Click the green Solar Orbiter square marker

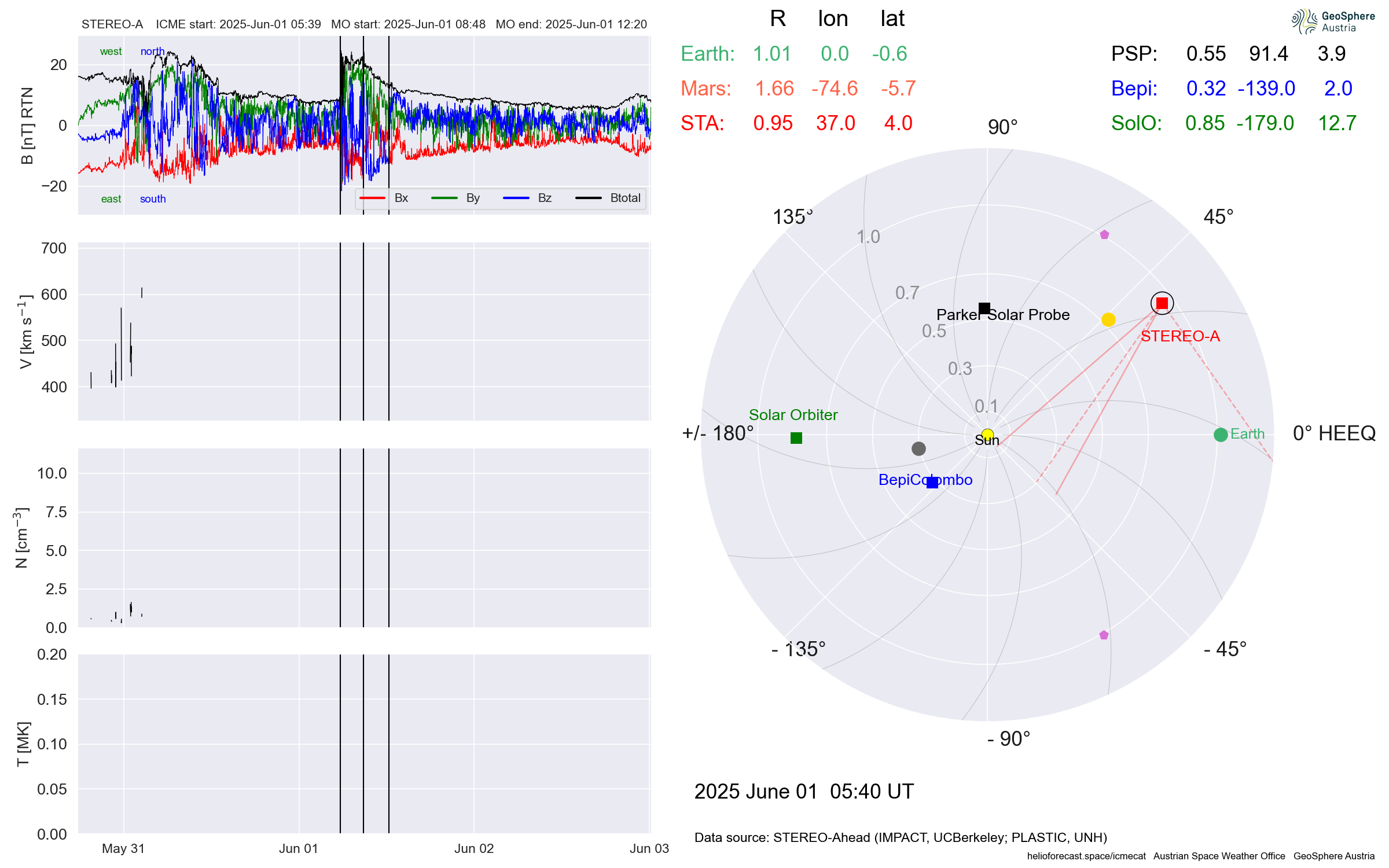coord(796,438)
